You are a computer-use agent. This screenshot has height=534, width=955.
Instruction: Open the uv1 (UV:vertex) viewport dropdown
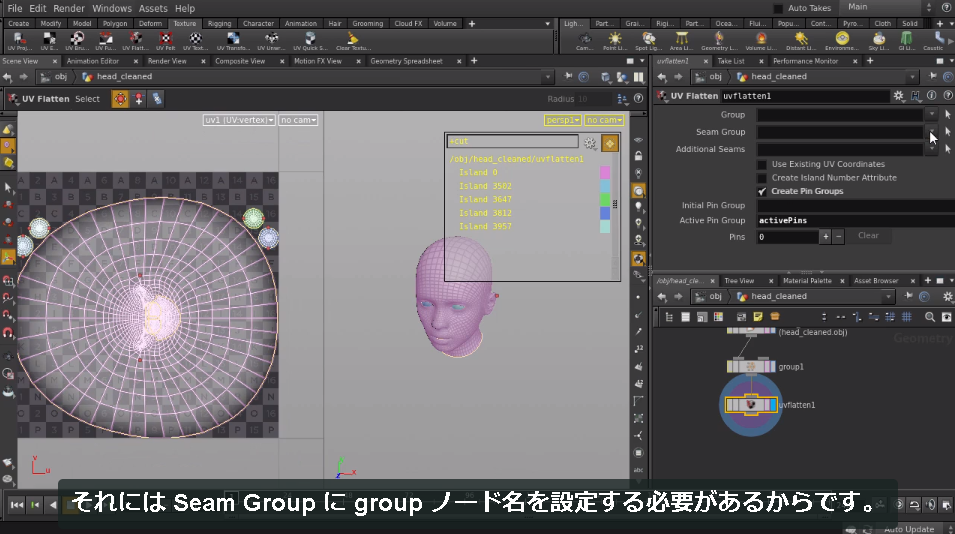point(239,120)
